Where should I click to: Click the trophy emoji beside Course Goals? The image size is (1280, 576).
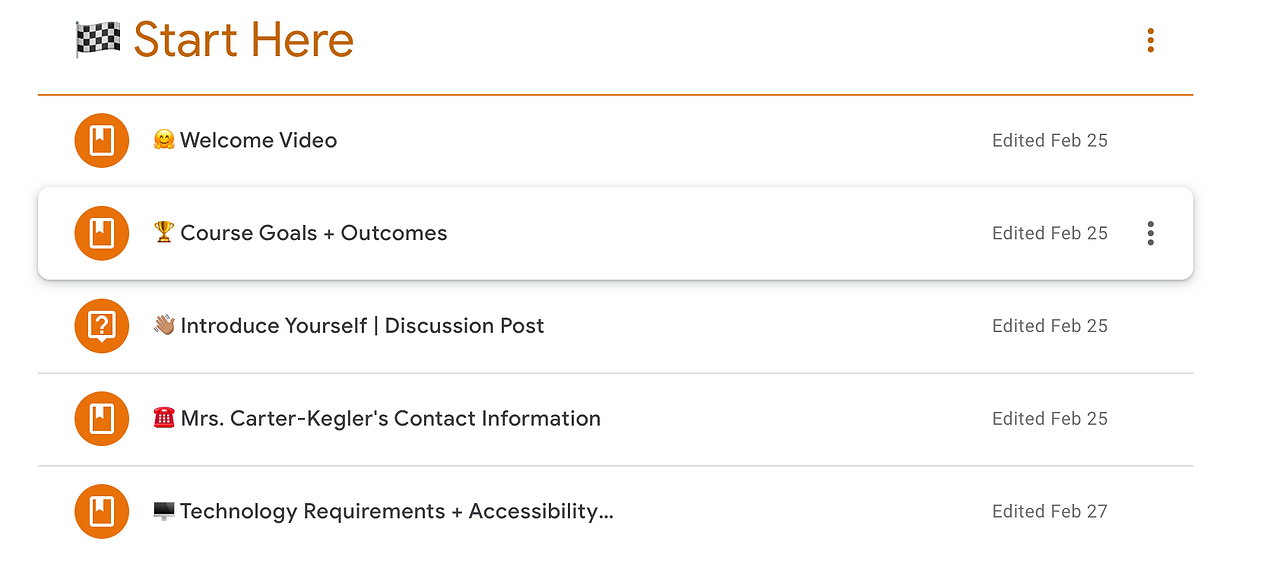[x=164, y=232]
